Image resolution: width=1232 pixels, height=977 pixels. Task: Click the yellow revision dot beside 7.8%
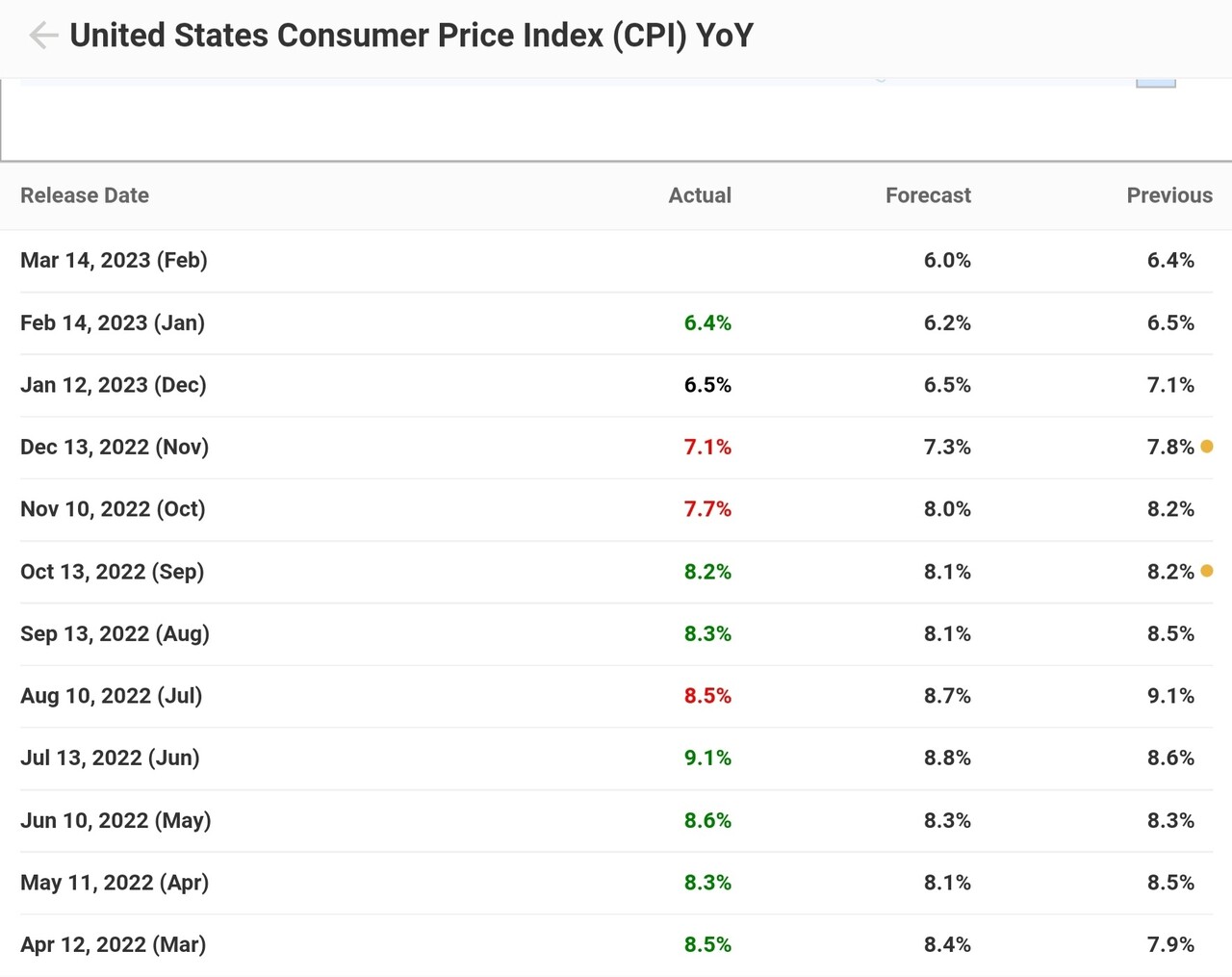(x=1208, y=447)
